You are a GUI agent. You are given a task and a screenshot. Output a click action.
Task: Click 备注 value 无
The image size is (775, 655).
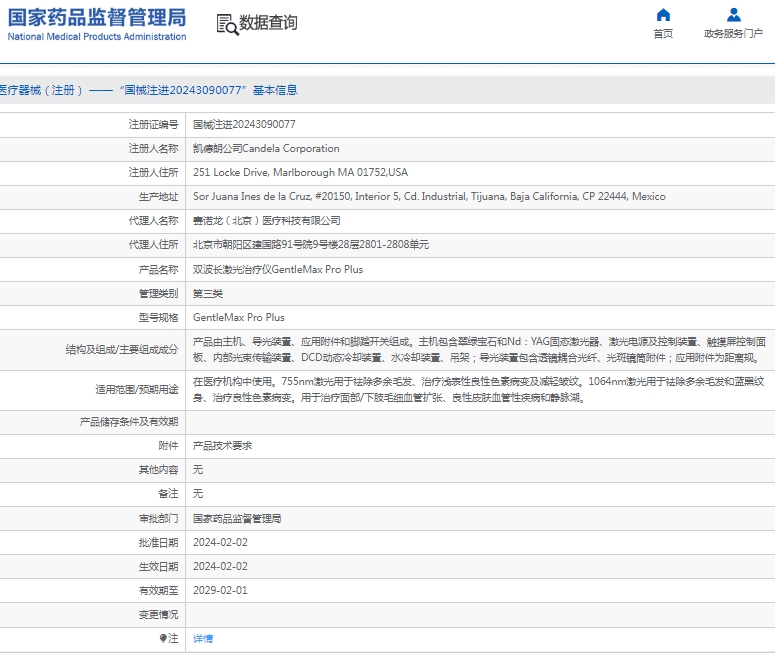198,493
